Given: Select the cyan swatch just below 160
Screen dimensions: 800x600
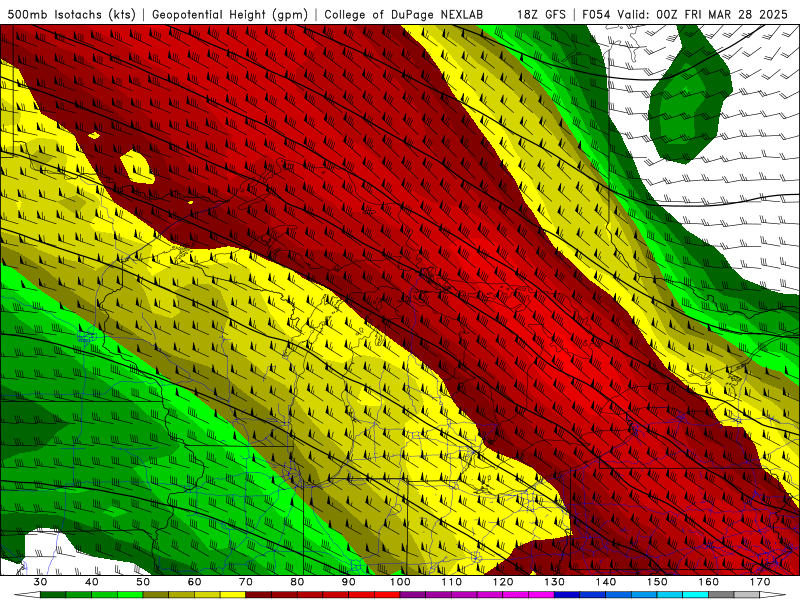Looking at the screenshot, I should click(x=696, y=595).
